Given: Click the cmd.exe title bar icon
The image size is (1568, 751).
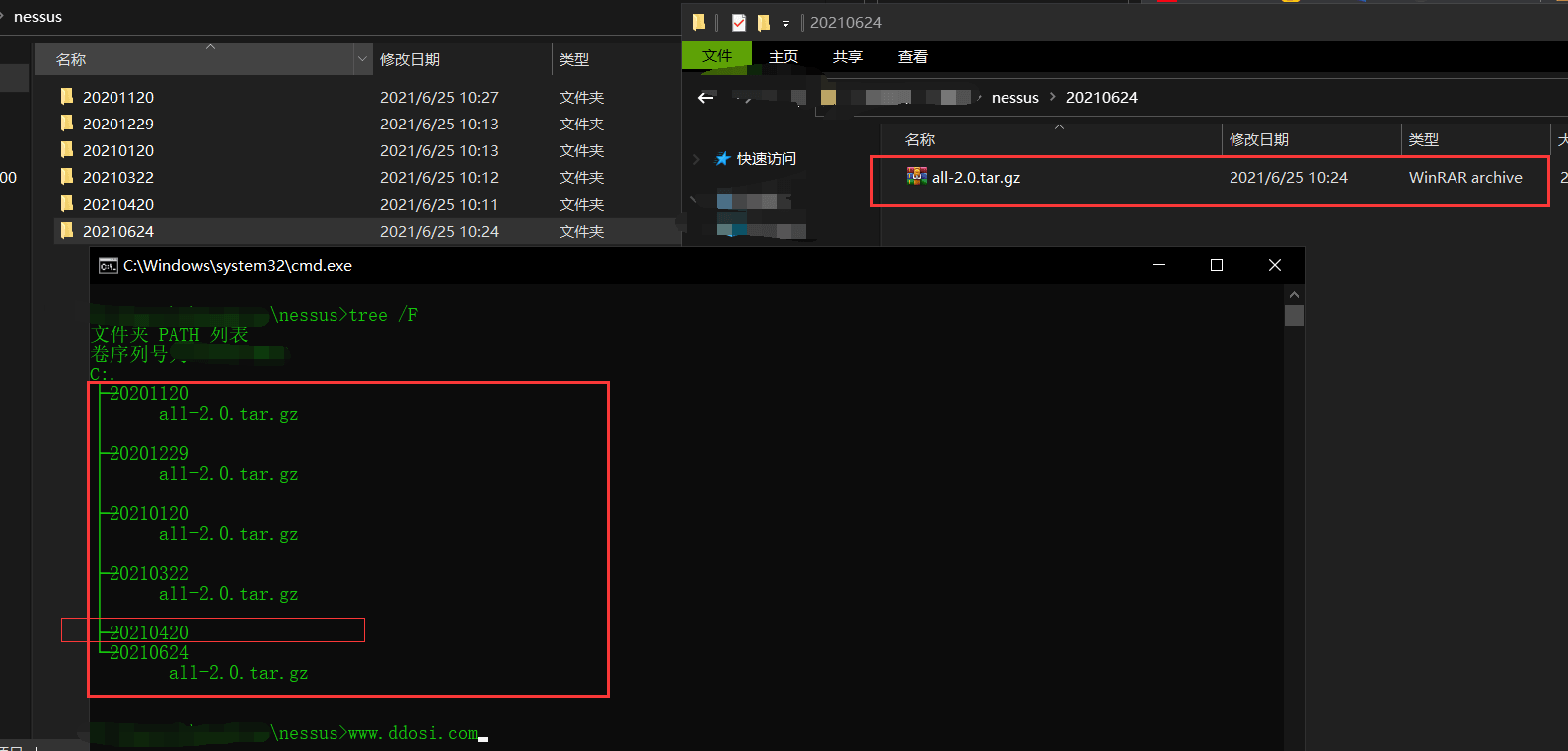Looking at the screenshot, I should pos(108,266).
